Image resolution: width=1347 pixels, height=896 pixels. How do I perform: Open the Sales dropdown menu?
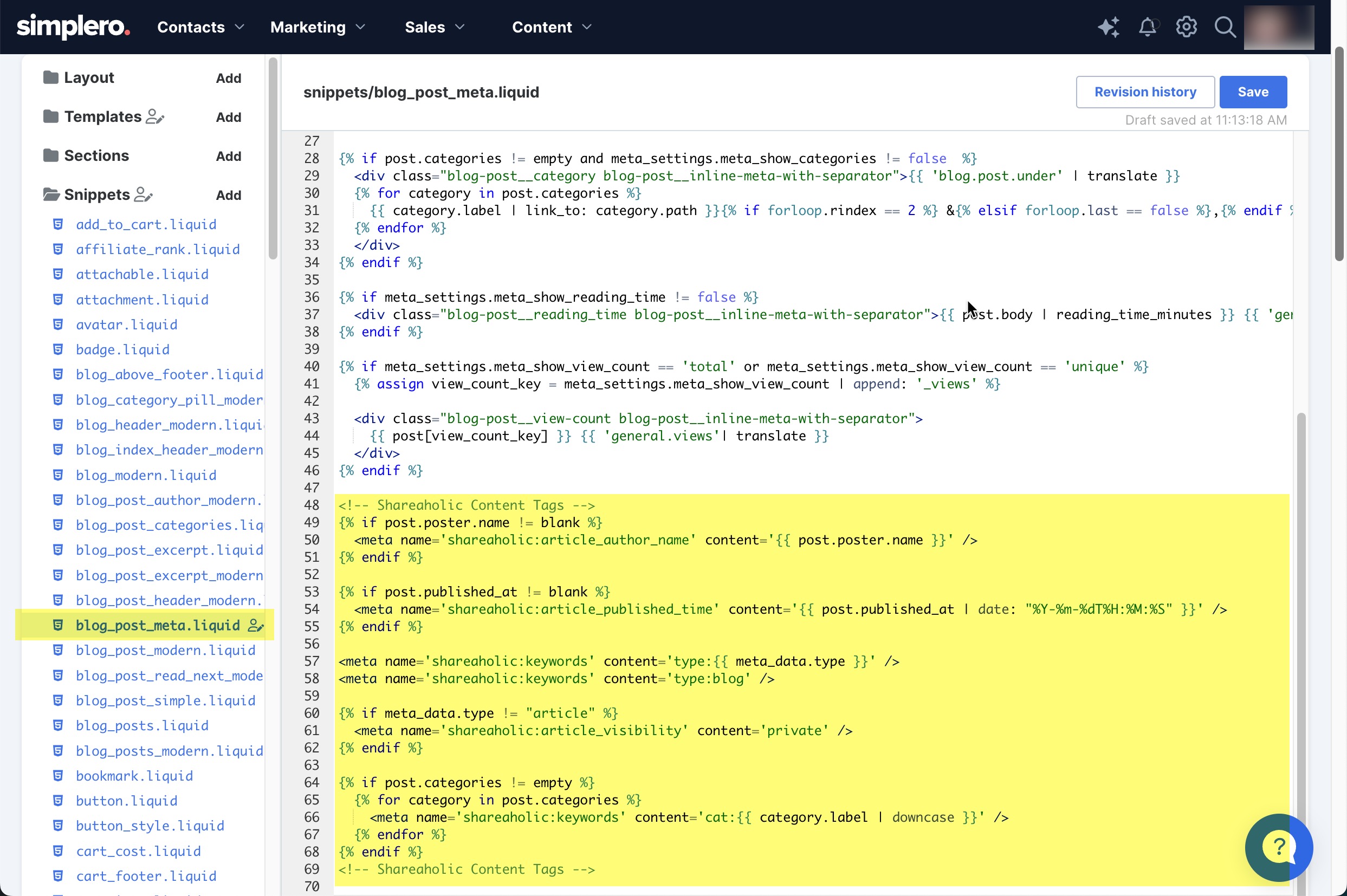point(435,27)
